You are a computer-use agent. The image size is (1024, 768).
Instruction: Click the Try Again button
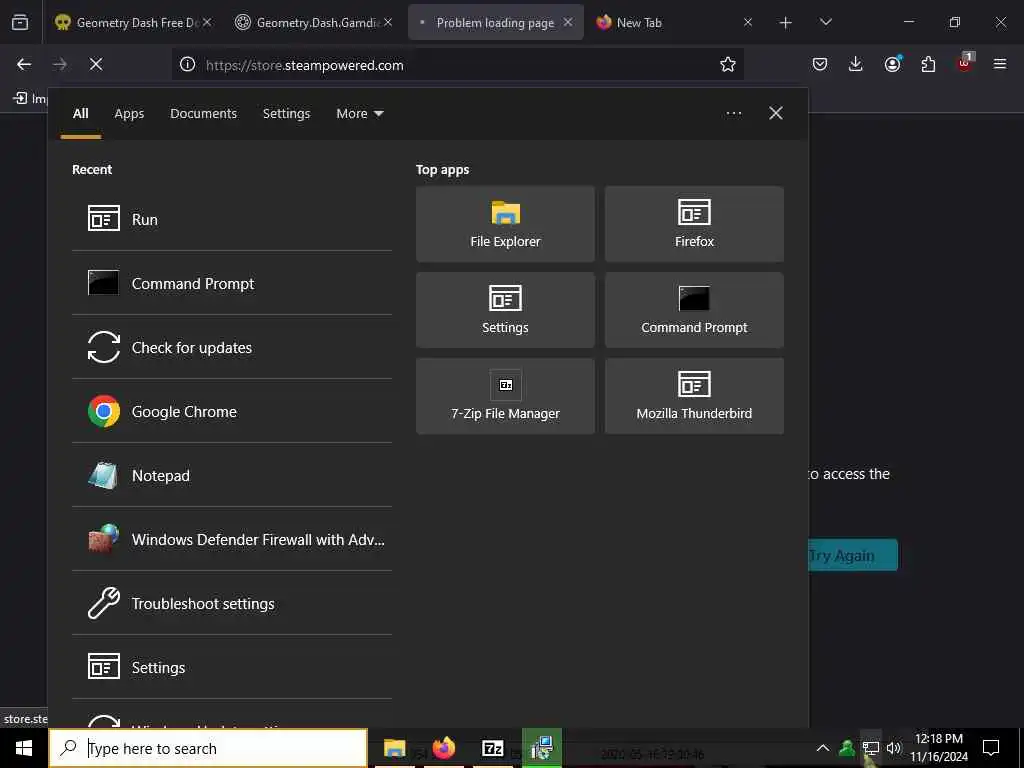point(853,555)
